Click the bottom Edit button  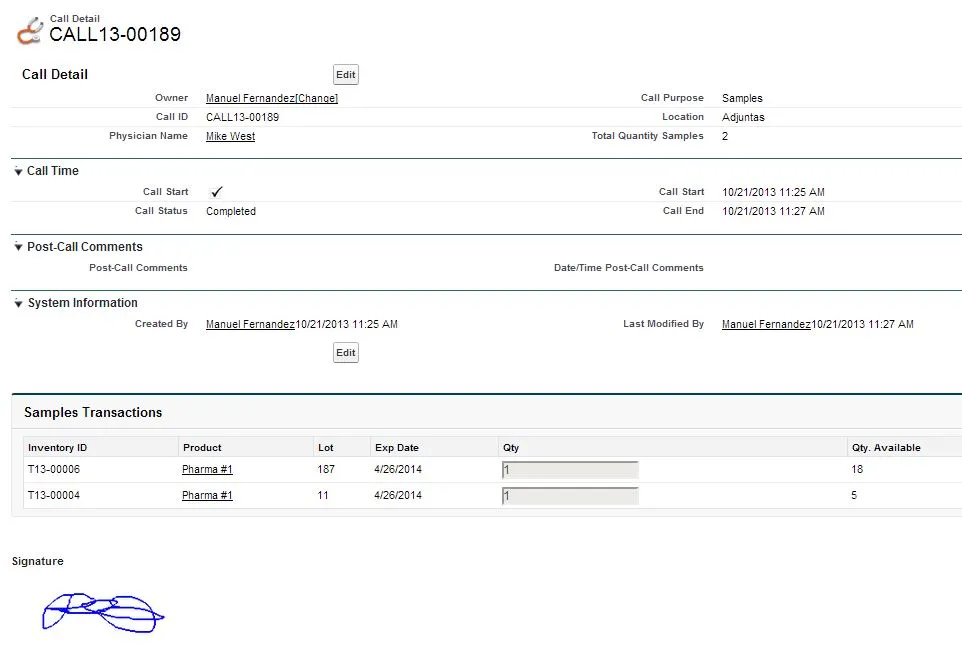point(345,353)
